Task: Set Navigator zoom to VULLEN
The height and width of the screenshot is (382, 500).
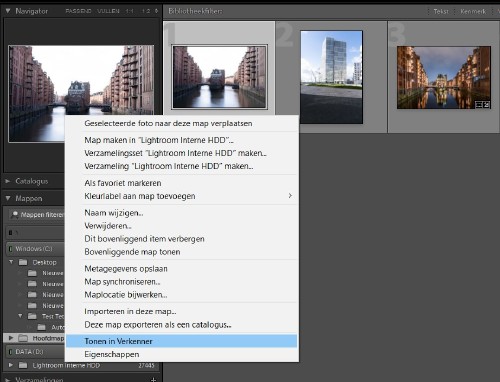Action: [x=108, y=11]
